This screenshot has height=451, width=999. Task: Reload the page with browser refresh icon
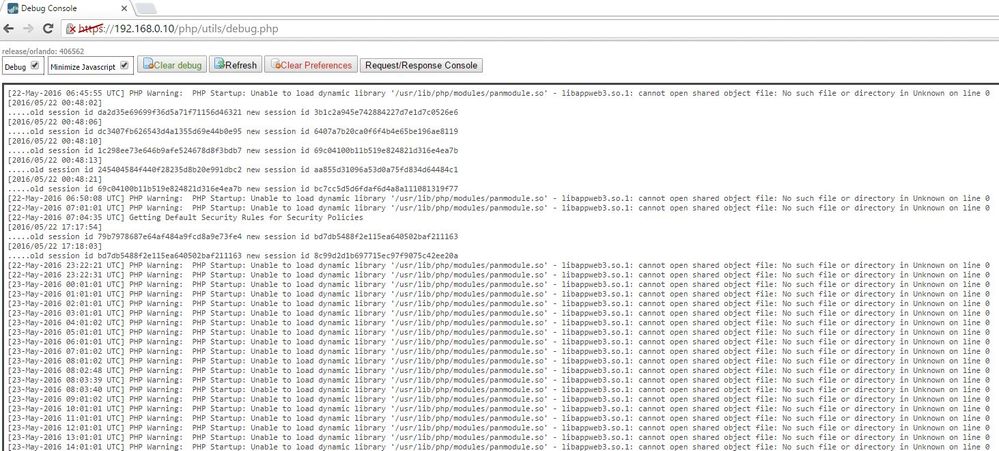tap(48, 29)
